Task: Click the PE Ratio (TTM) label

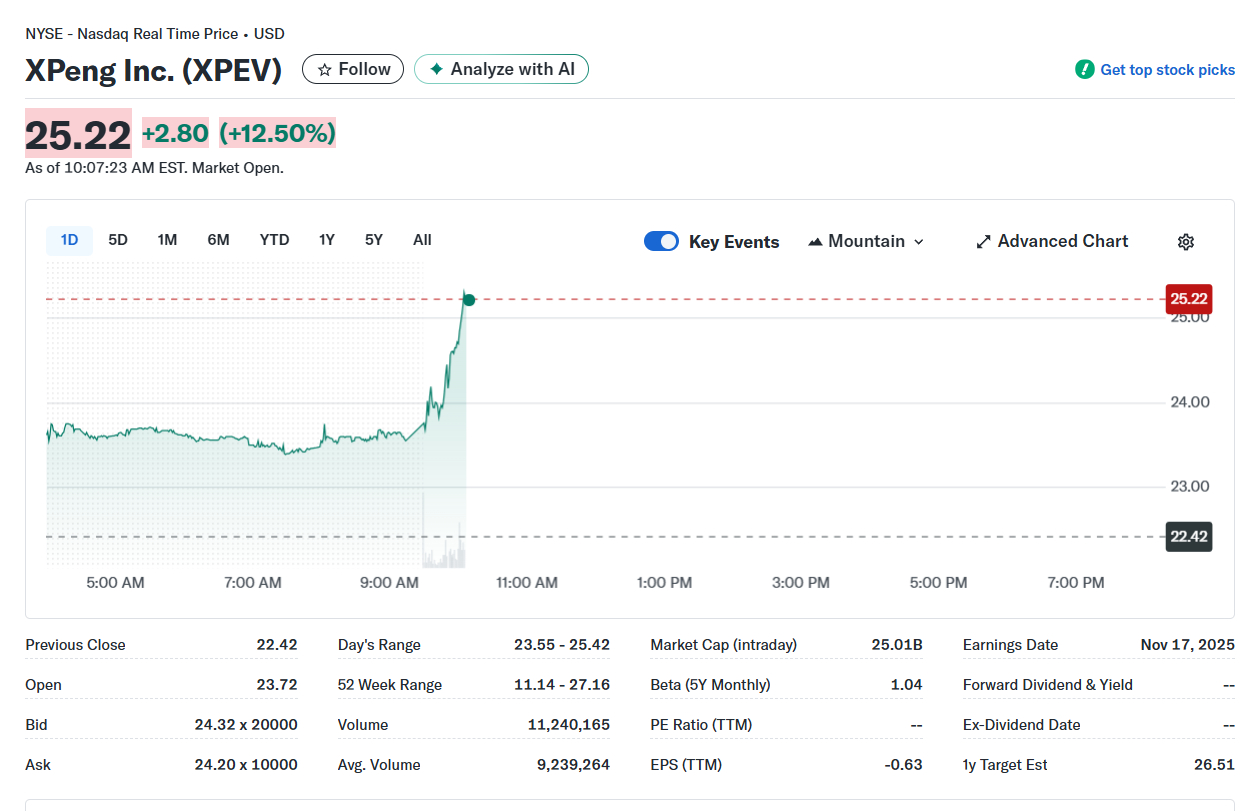Action: [701, 725]
